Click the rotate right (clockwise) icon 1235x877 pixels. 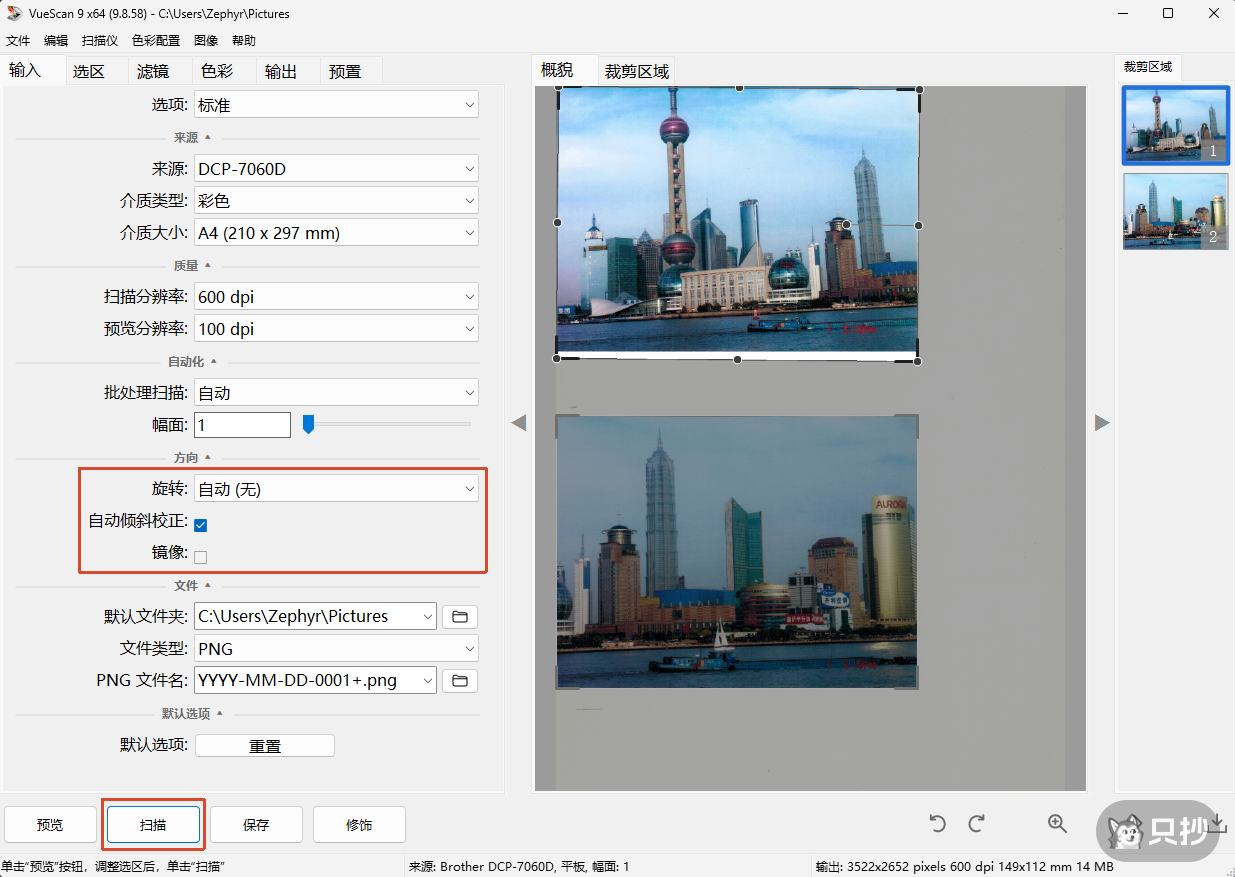(977, 823)
